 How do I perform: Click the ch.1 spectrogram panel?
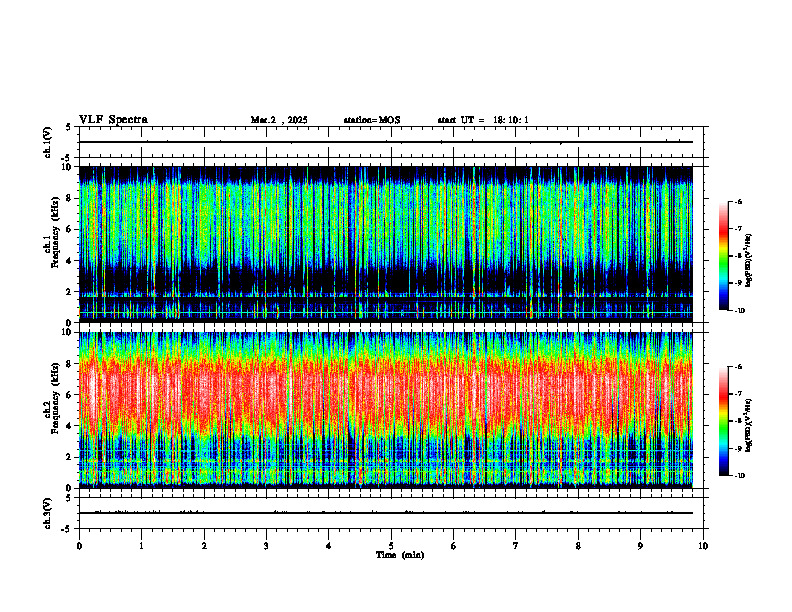(x=386, y=244)
